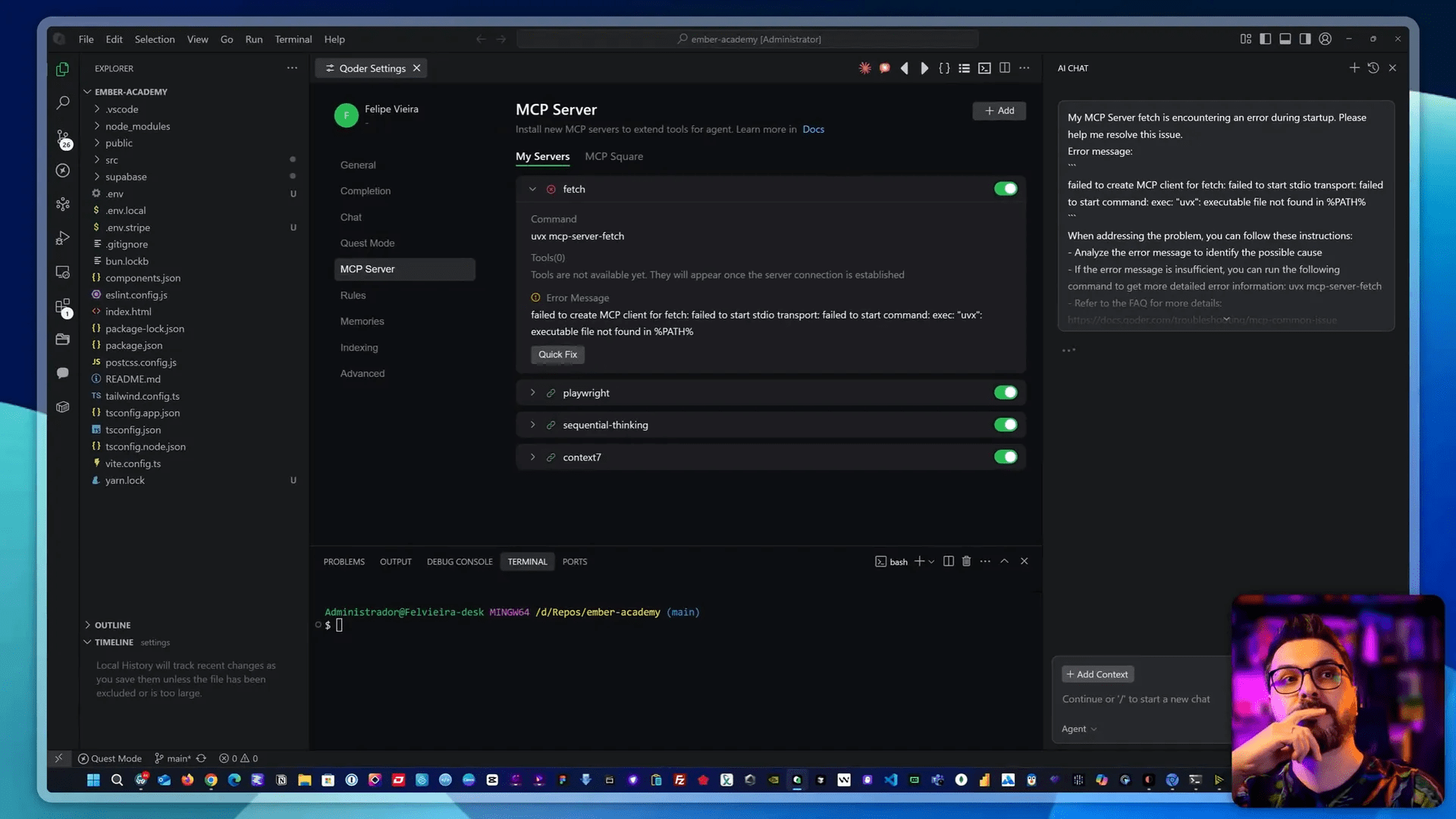This screenshot has height=819, width=1456.
Task: Open the Docs link
Action: [x=813, y=130]
